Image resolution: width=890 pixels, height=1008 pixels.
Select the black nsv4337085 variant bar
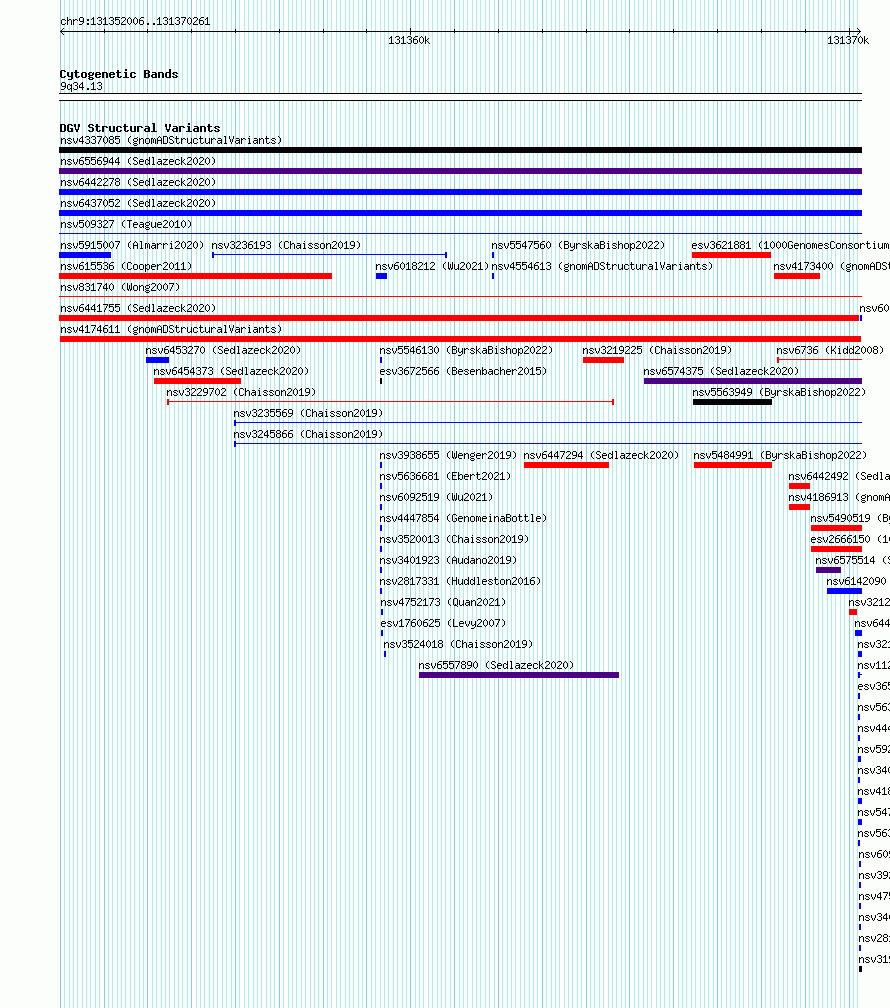pyautogui.click(x=460, y=150)
